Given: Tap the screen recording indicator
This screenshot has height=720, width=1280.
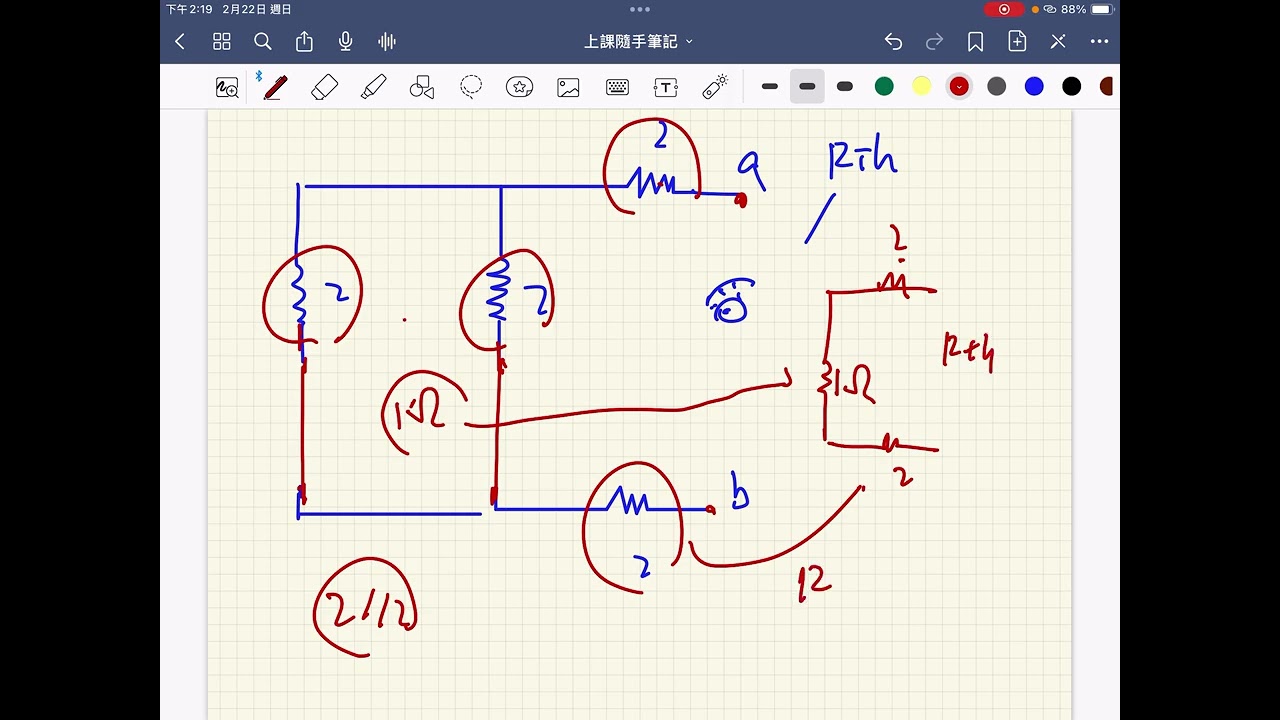Looking at the screenshot, I should pyautogui.click(x=1004, y=9).
